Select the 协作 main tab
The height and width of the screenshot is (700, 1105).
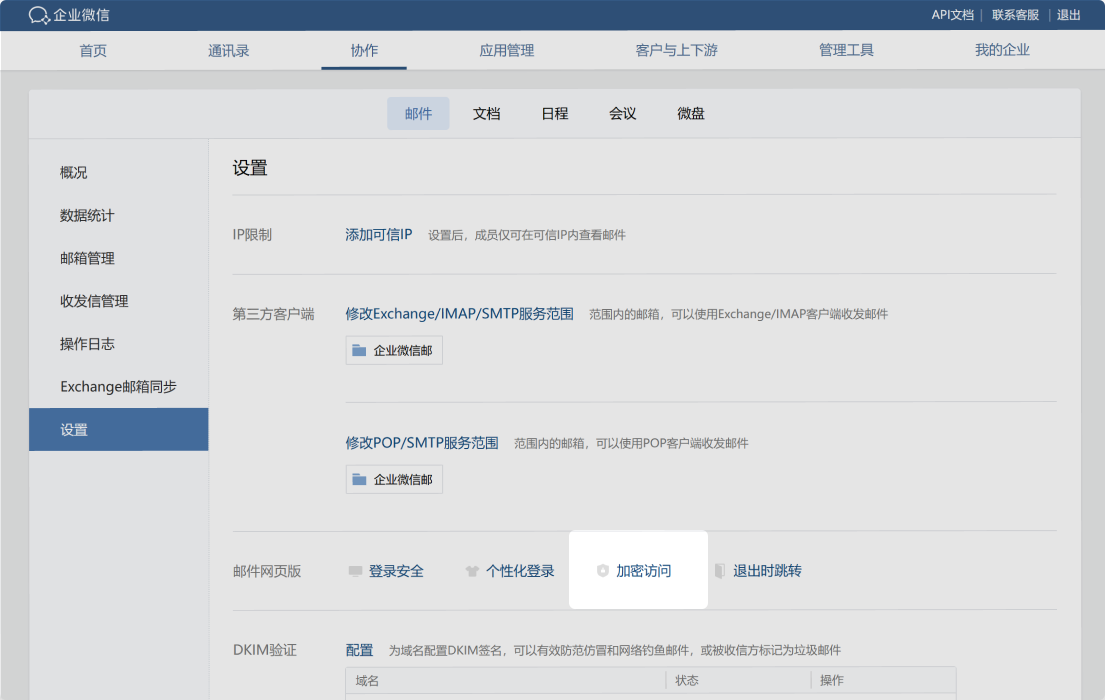coord(364,51)
